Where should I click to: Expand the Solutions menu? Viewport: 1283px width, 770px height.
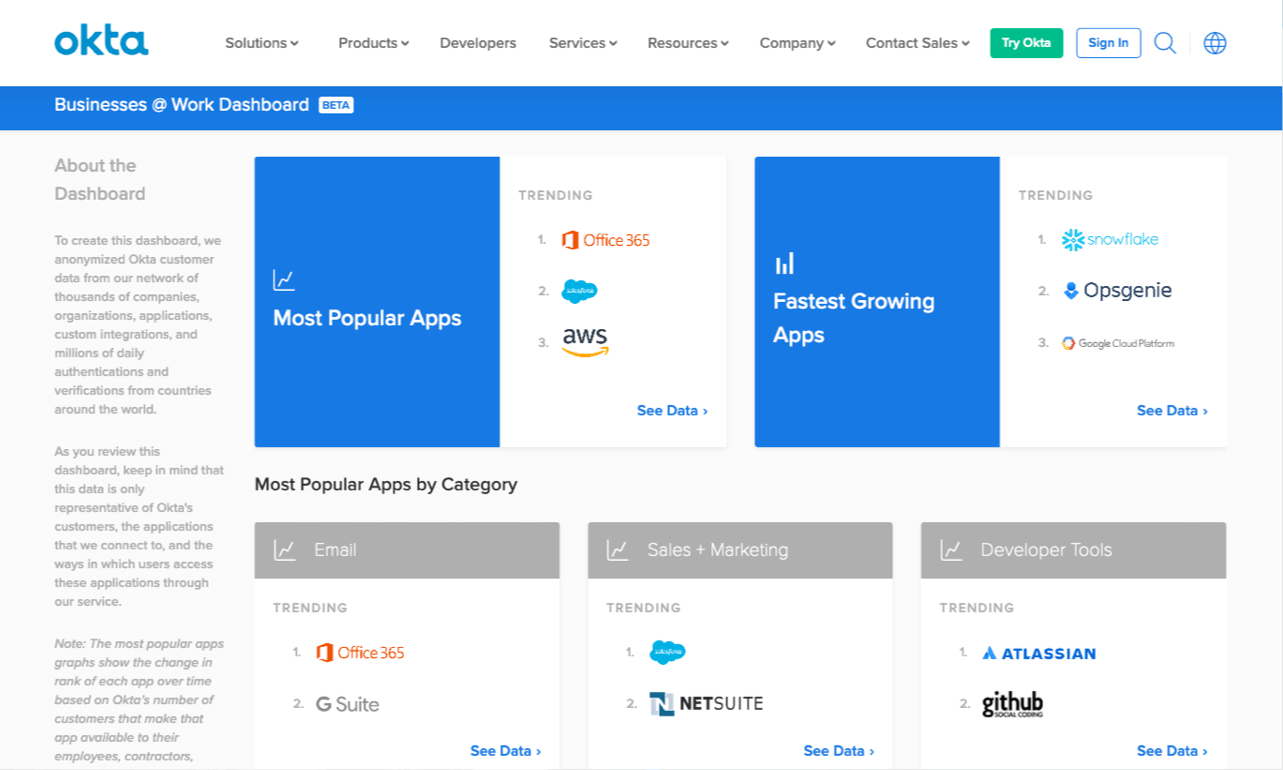[262, 43]
